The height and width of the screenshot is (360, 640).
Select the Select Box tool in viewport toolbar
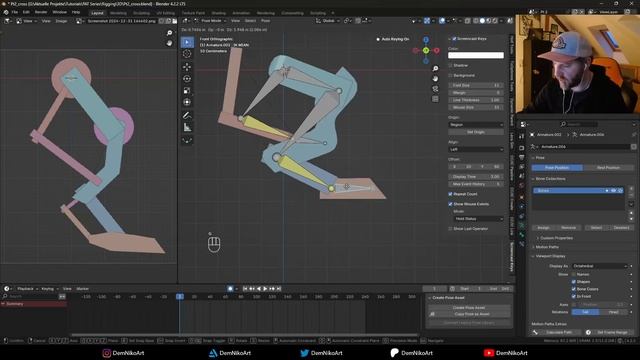tap(187, 42)
